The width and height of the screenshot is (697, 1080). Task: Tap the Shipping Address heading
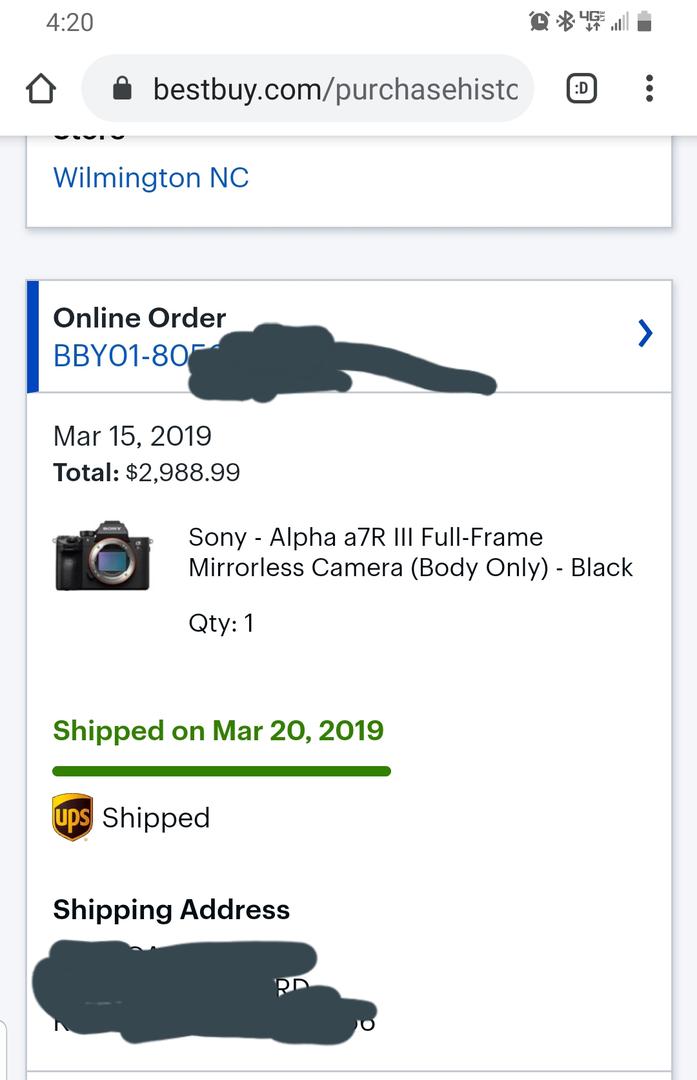171,910
